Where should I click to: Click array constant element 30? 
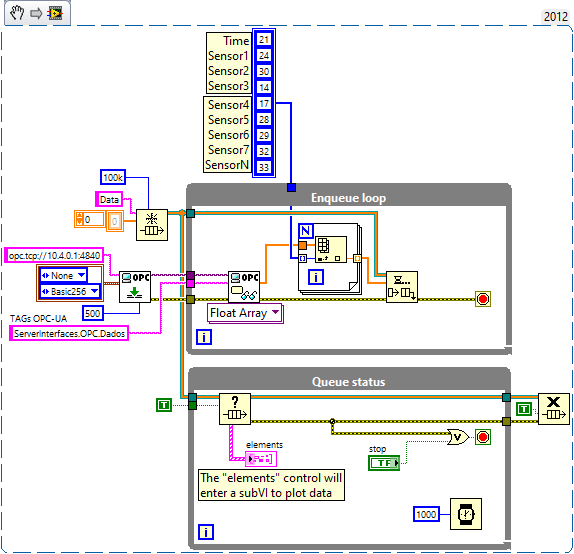coord(264,71)
